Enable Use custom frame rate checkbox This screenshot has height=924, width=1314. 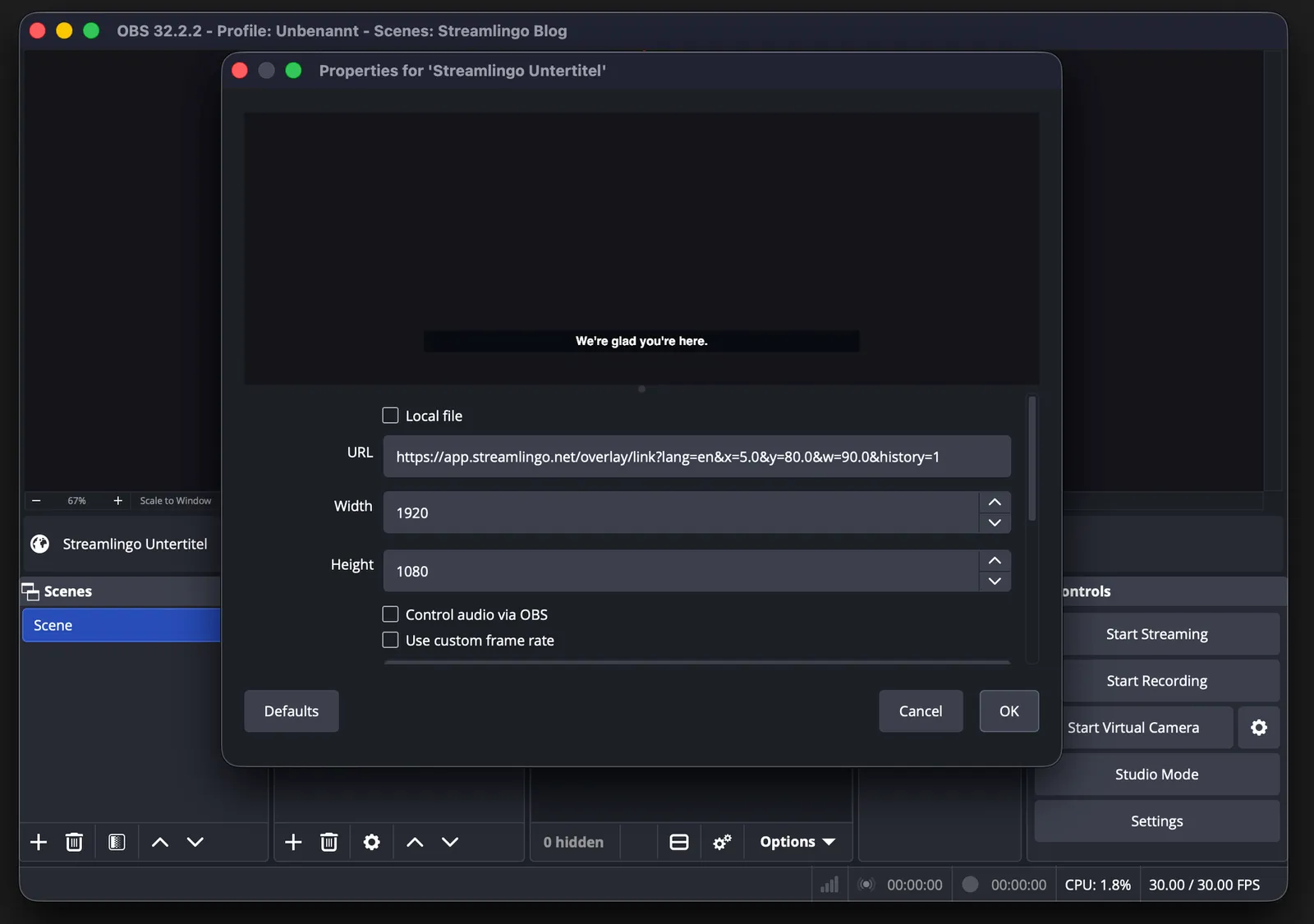[390, 640]
